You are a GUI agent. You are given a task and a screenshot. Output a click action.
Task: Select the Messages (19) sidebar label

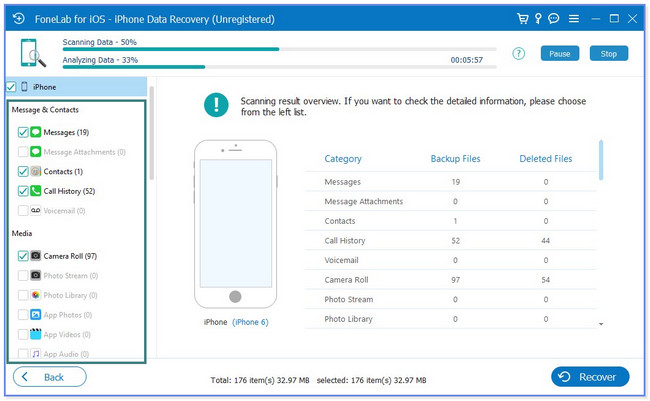66,132
